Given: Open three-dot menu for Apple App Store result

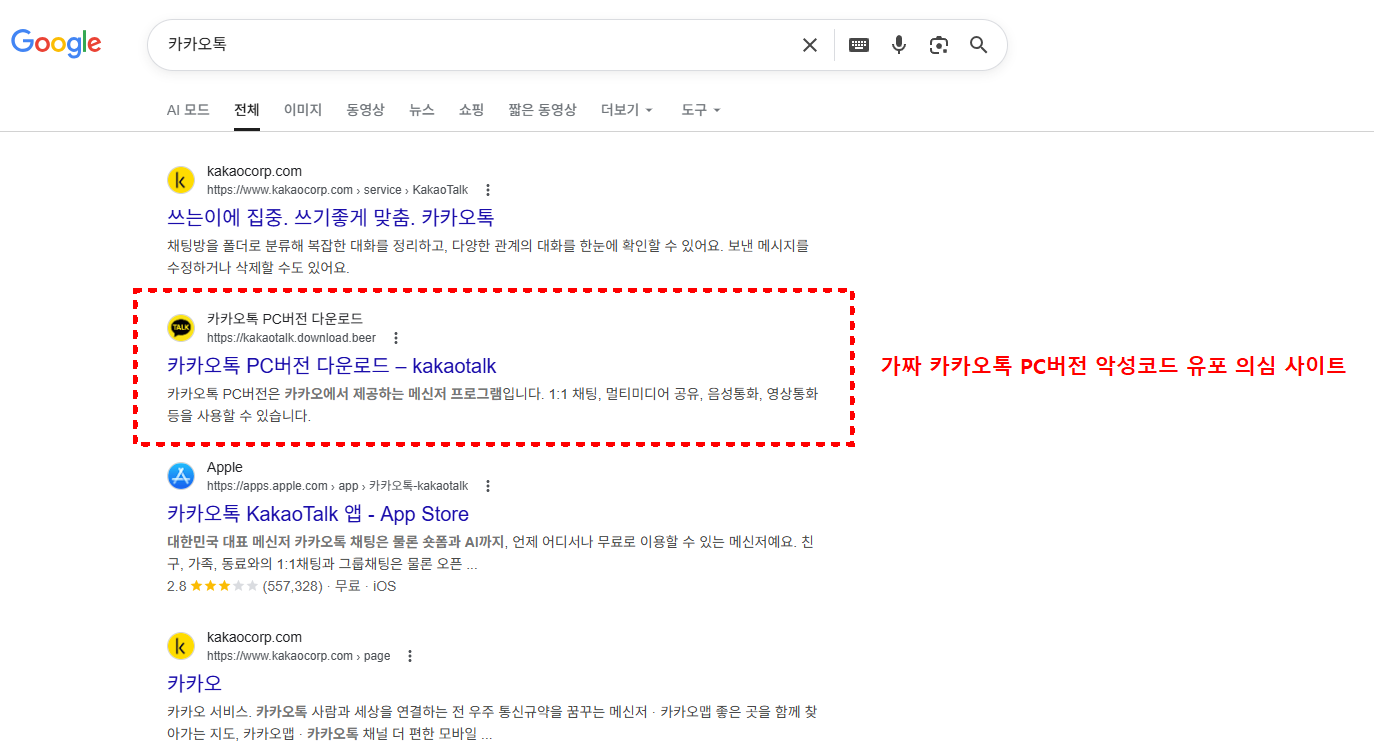Looking at the screenshot, I should tap(488, 486).
